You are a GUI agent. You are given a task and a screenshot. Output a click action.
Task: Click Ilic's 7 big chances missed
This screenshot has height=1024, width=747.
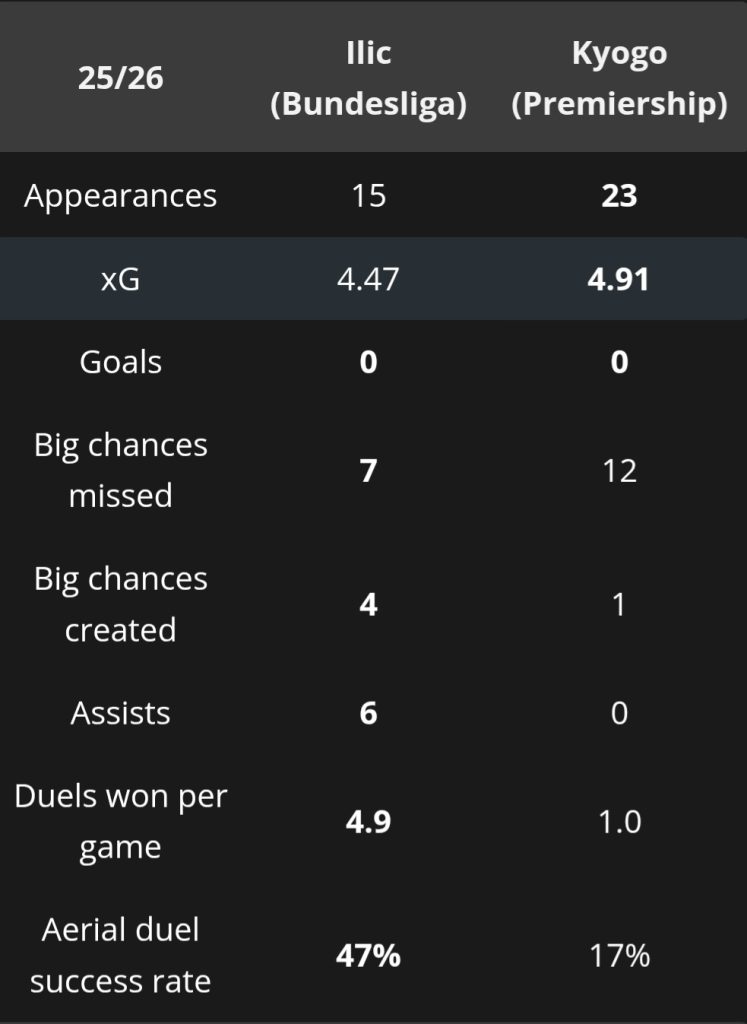point(368,470)
